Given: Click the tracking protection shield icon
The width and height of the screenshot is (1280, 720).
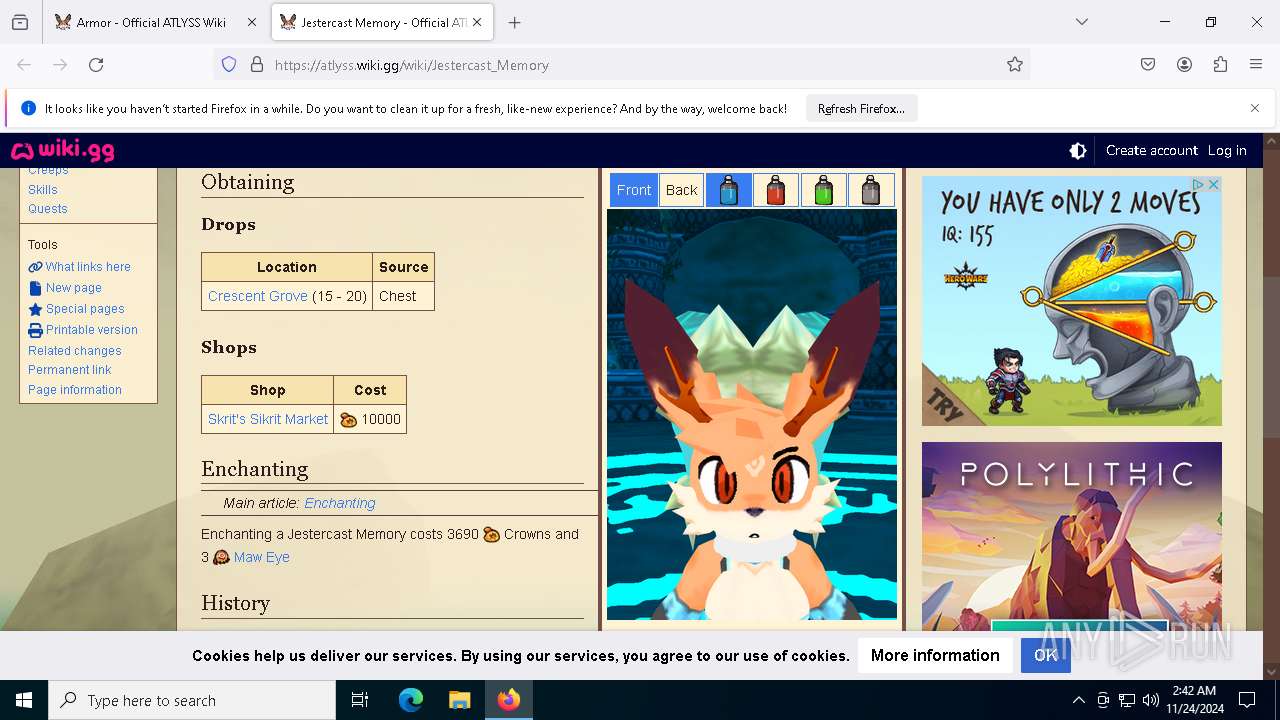Looking at the screenshot, I should [x=229, y=64].
